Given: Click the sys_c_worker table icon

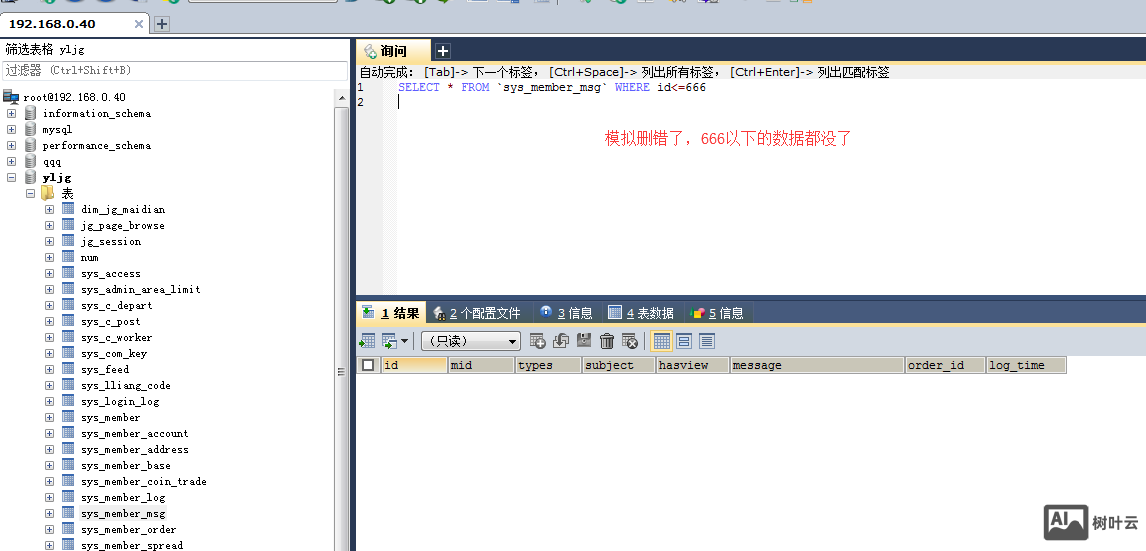Looking at the screenshot, I should coord(68,337).
